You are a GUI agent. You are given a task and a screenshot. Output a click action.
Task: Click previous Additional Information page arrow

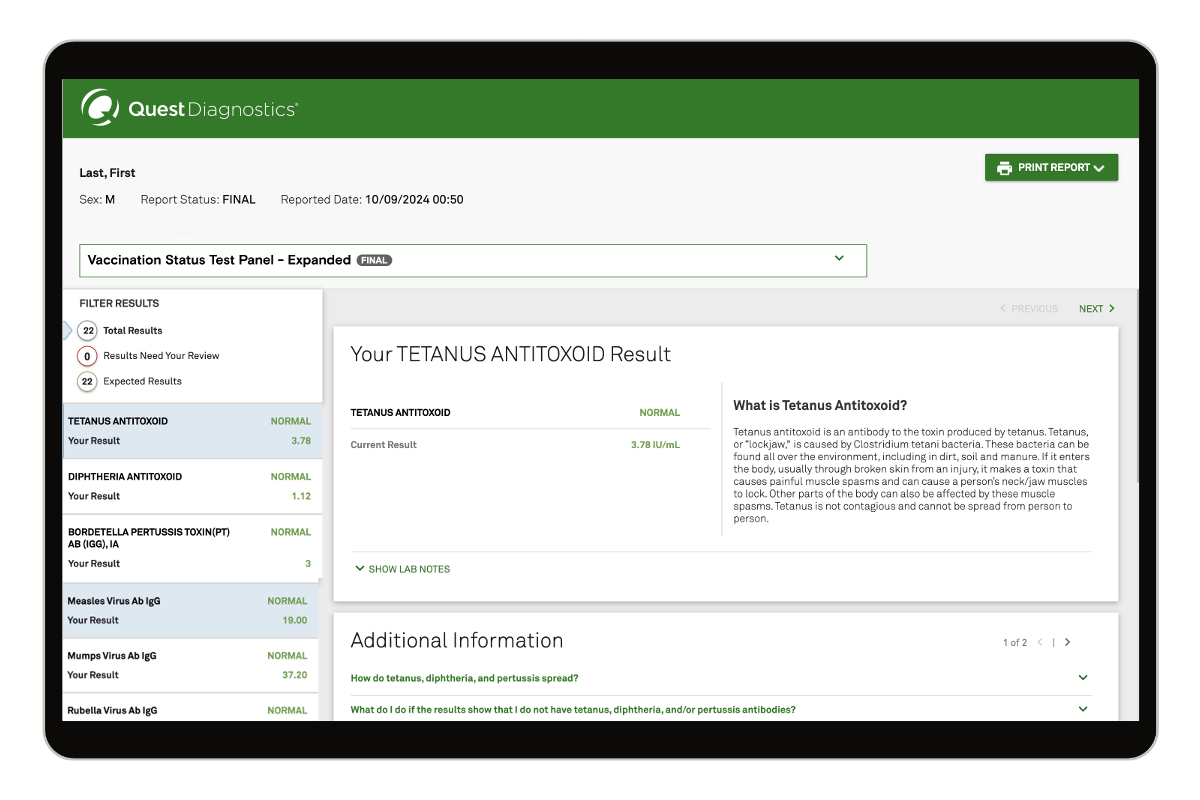(1040, 642)
